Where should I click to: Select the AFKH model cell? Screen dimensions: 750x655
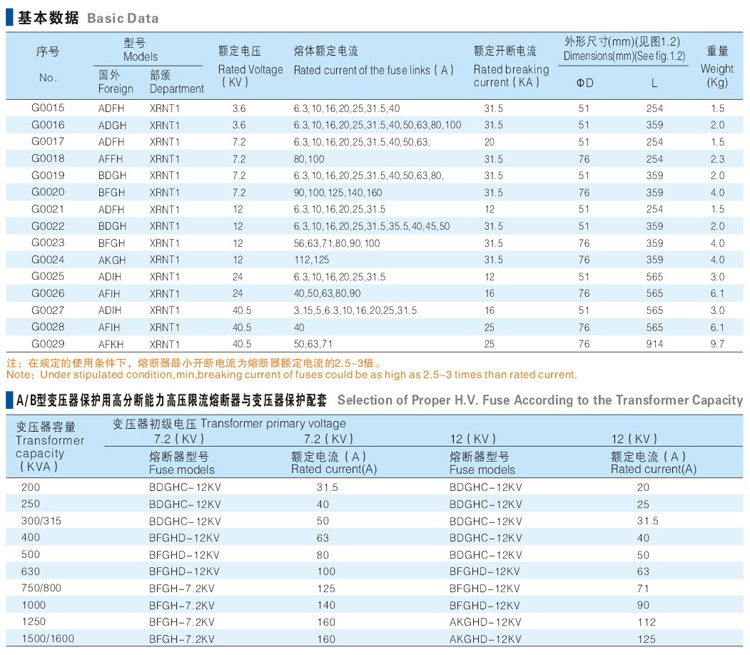pyautogui.click(x=112, y=344)
